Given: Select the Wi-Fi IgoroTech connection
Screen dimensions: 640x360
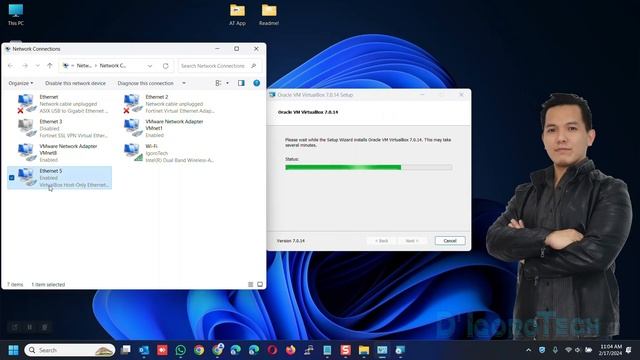Looking at the screenshot, I should (x=169, y=153).
